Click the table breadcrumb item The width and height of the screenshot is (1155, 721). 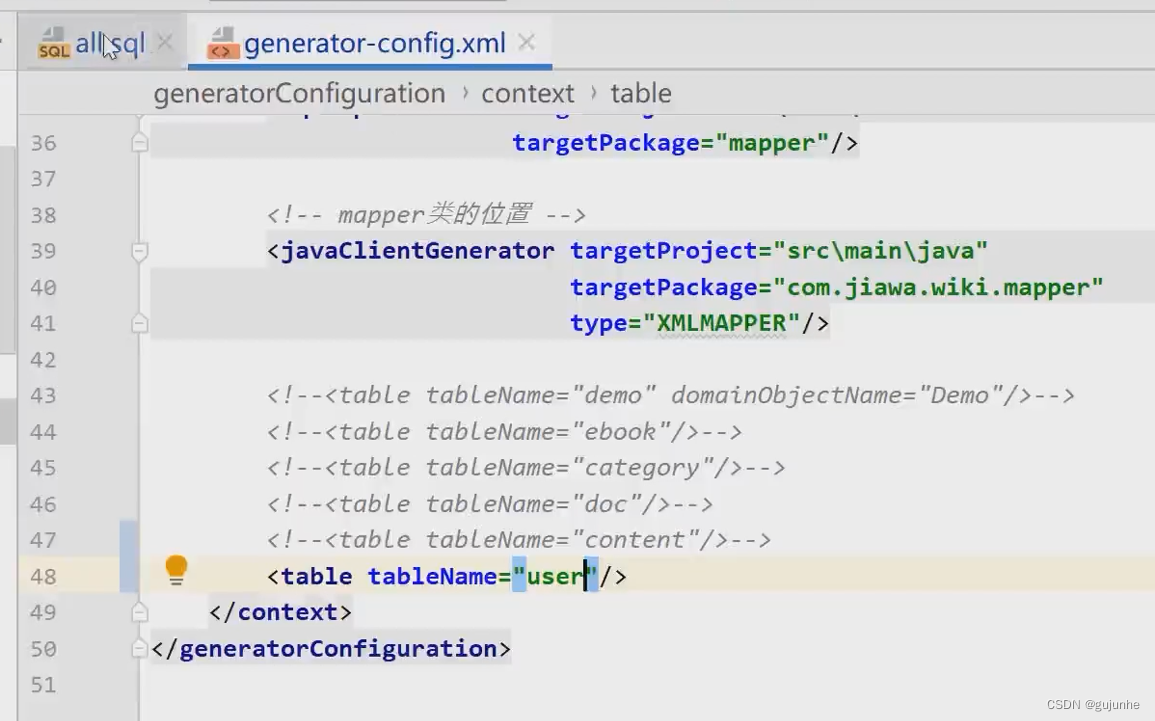click(640, 94)
